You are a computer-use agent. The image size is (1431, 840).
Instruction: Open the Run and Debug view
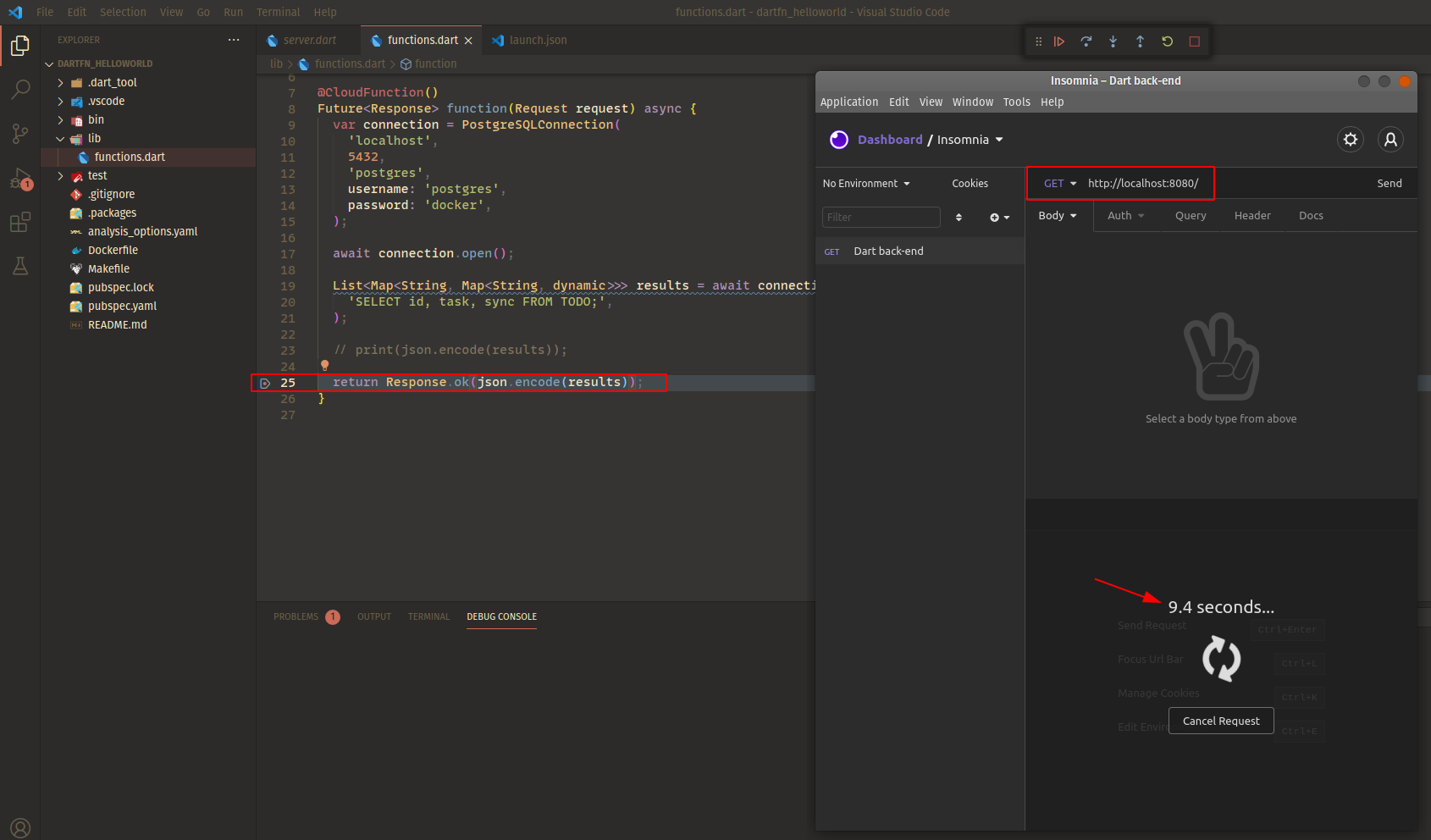(x=20, y=179)
